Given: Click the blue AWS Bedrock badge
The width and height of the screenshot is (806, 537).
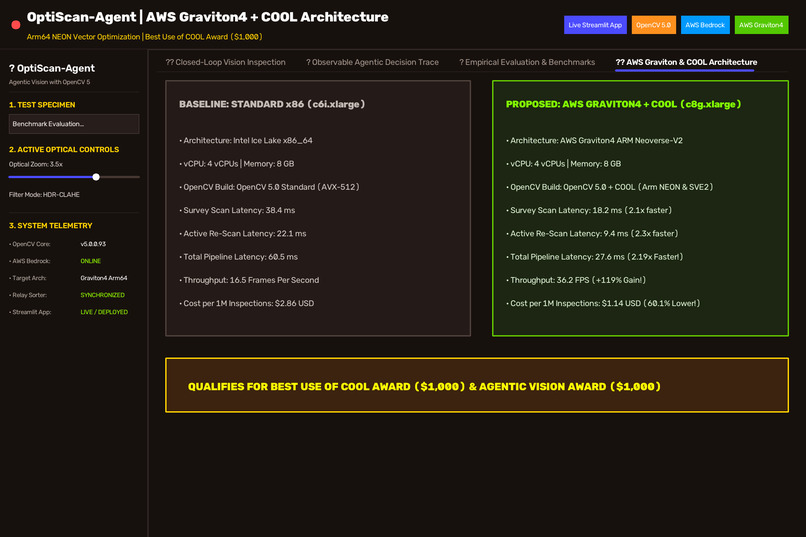Looking at the screenshot, I should [x=705, y=25].
